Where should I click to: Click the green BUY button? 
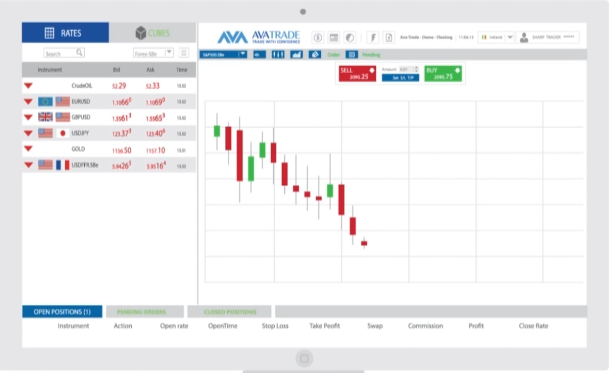443,74
